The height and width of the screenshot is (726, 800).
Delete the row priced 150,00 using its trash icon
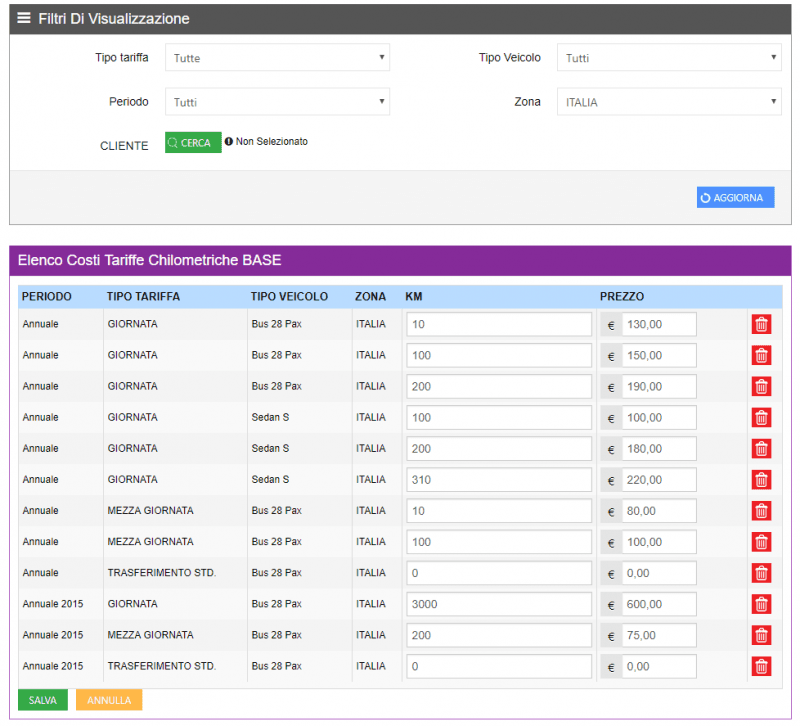point(761,356)
